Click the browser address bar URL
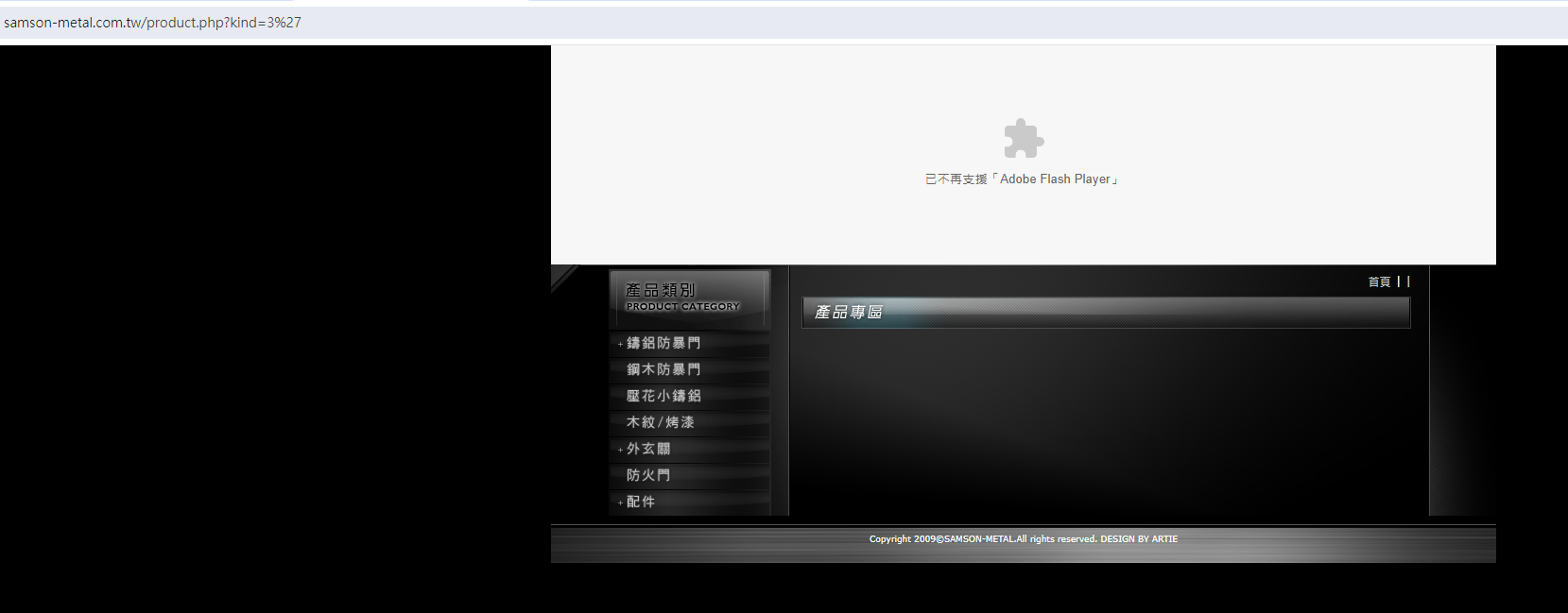 pos(152,23)
